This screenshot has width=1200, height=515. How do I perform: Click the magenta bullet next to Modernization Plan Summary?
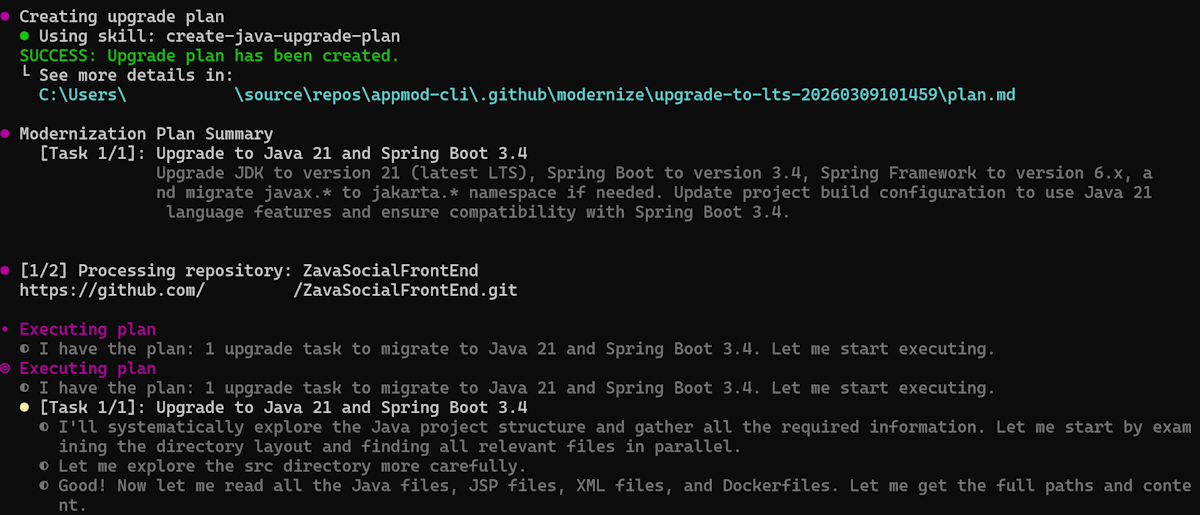[6, 134]
